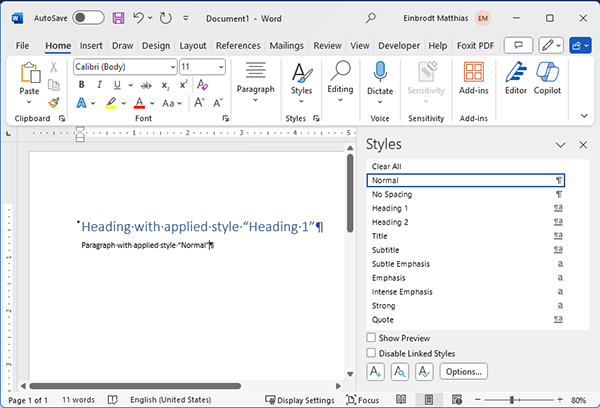Enable the Show Preview checkbox
The image size is (600, 408).
click(371, 338)
